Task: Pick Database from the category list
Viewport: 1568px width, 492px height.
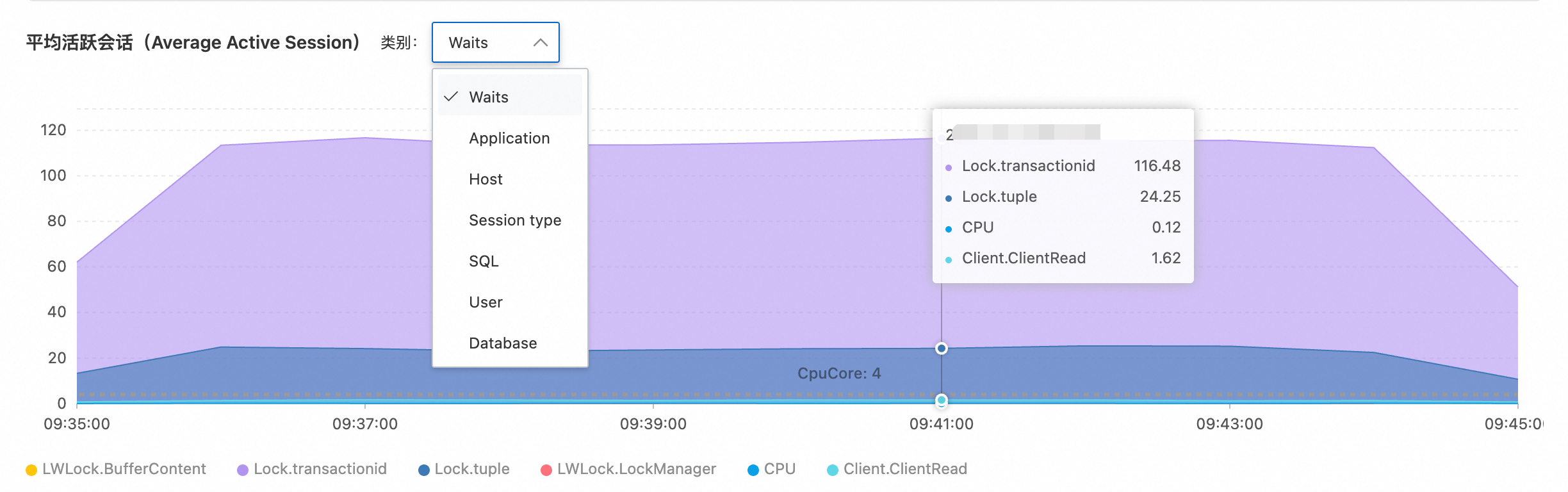Action: [503, 343]
